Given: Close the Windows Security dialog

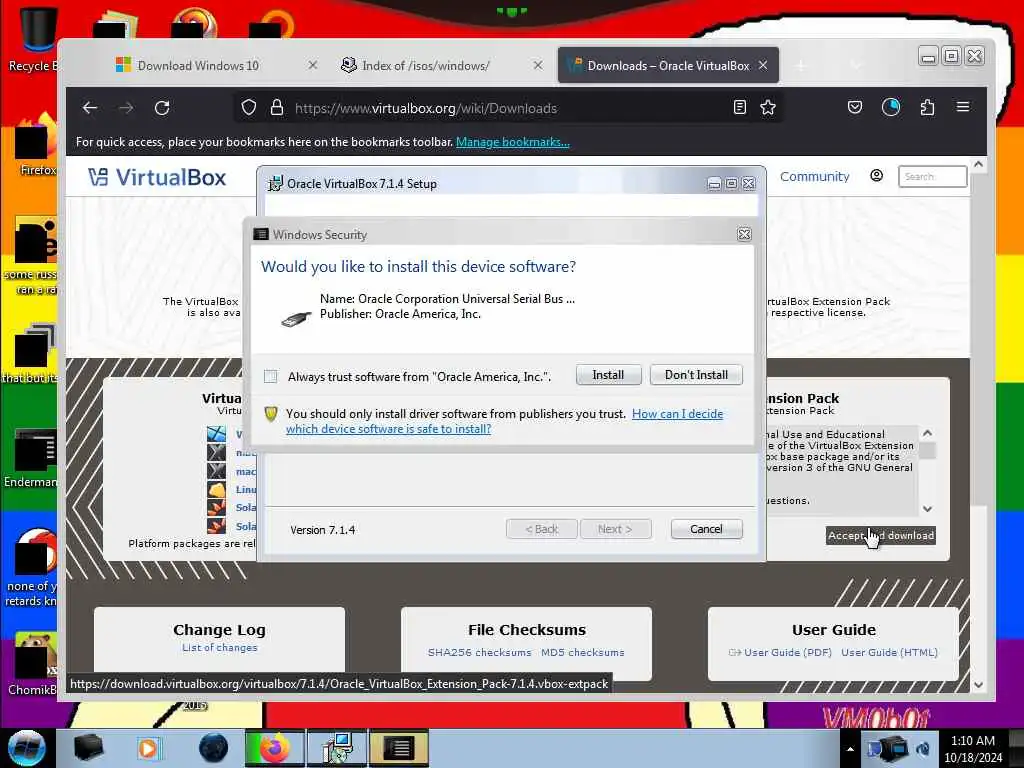Looking at the screenshot, I should (x=744, y=234).
